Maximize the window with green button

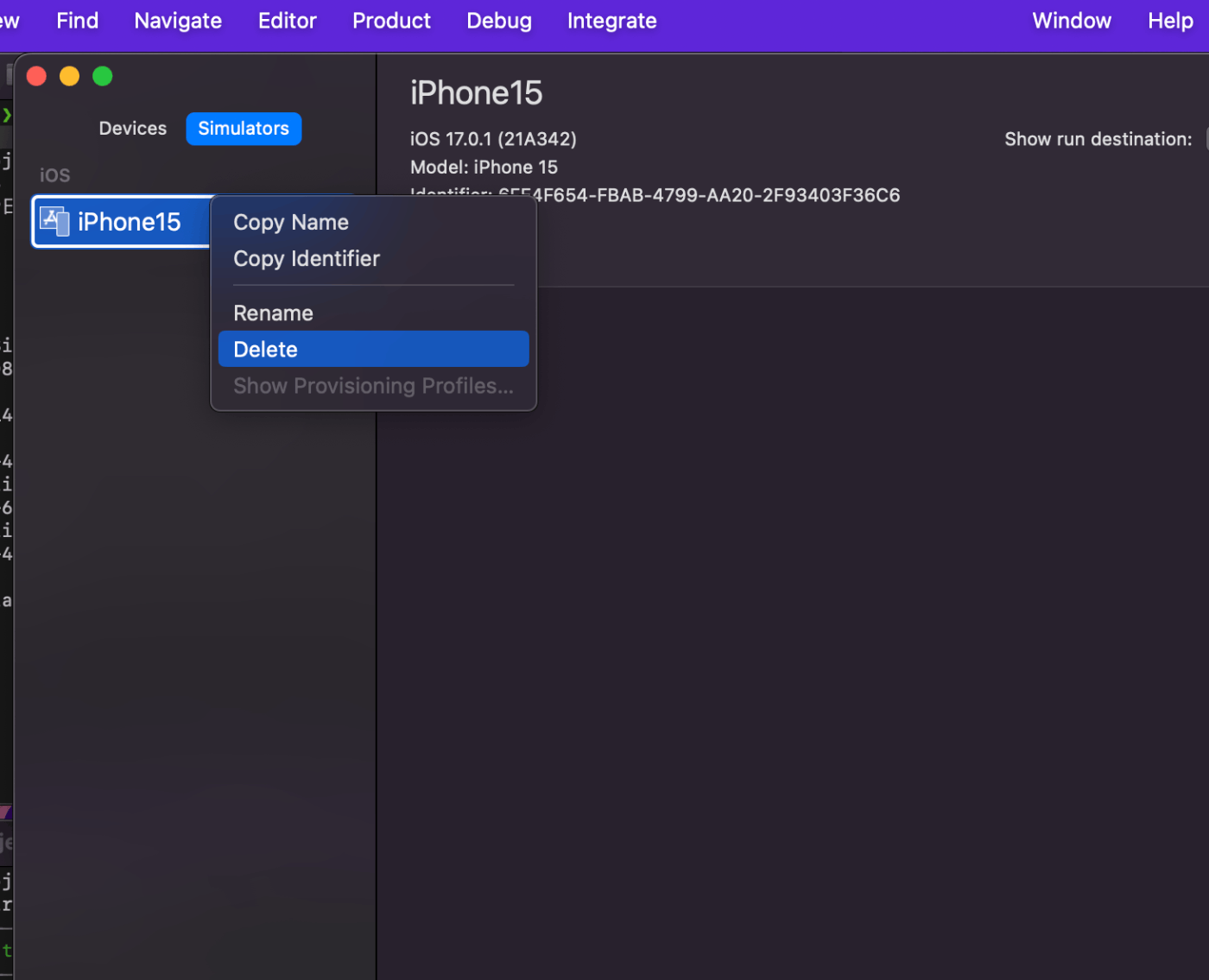102,76
